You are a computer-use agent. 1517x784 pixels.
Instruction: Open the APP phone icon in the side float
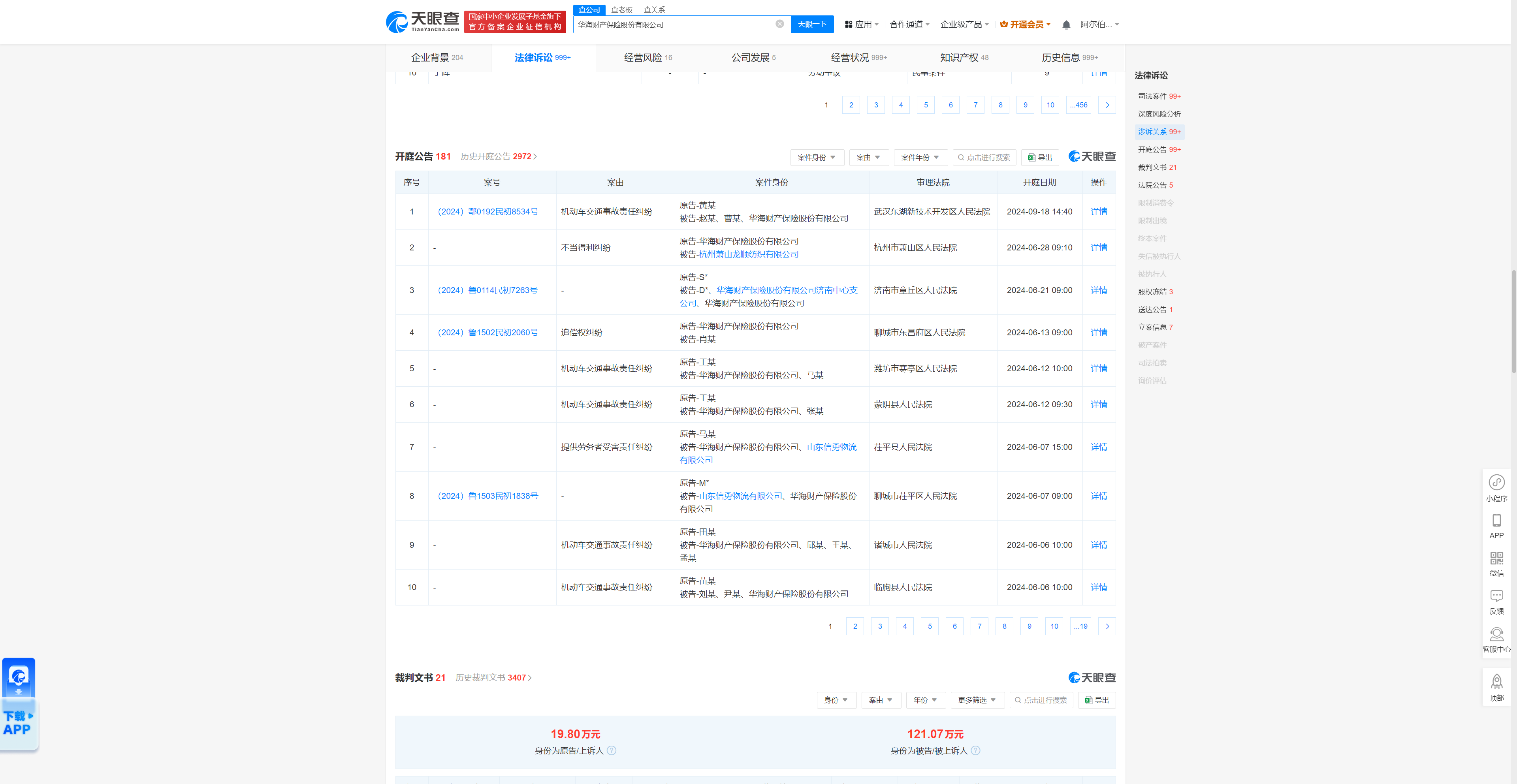[x=1496, y=520]
